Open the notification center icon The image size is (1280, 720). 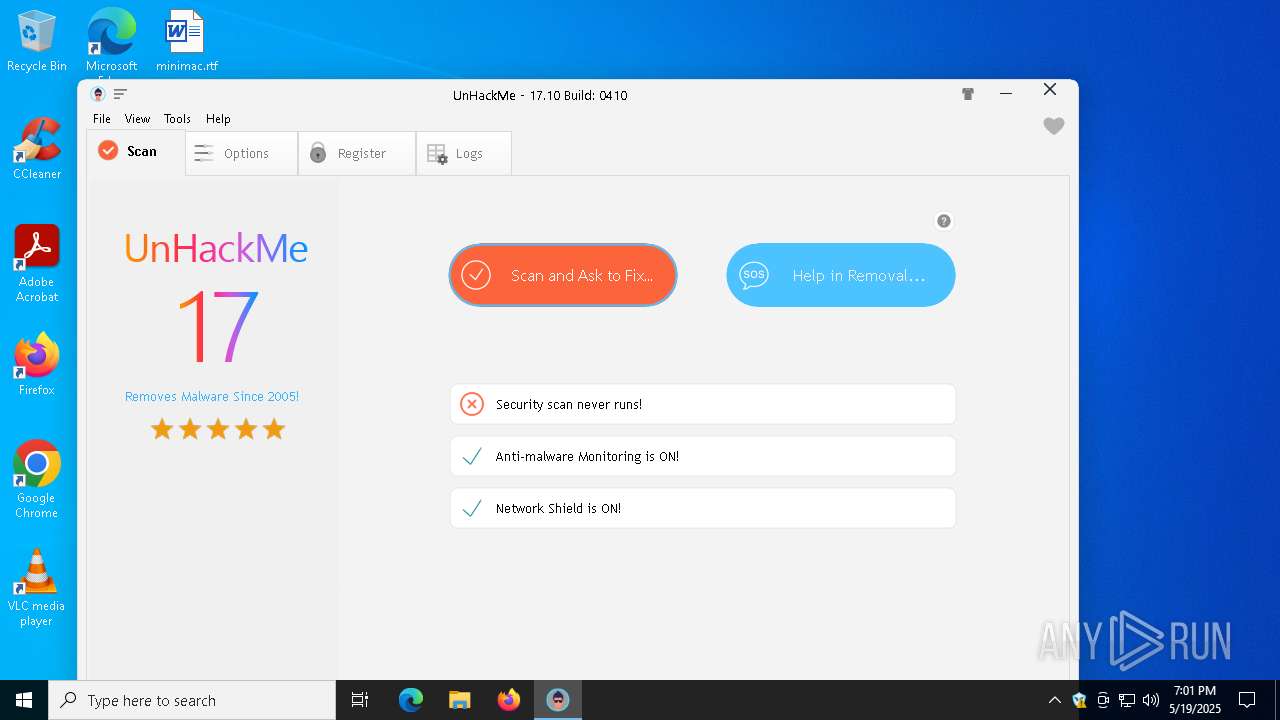click(x=1247, y=700)
